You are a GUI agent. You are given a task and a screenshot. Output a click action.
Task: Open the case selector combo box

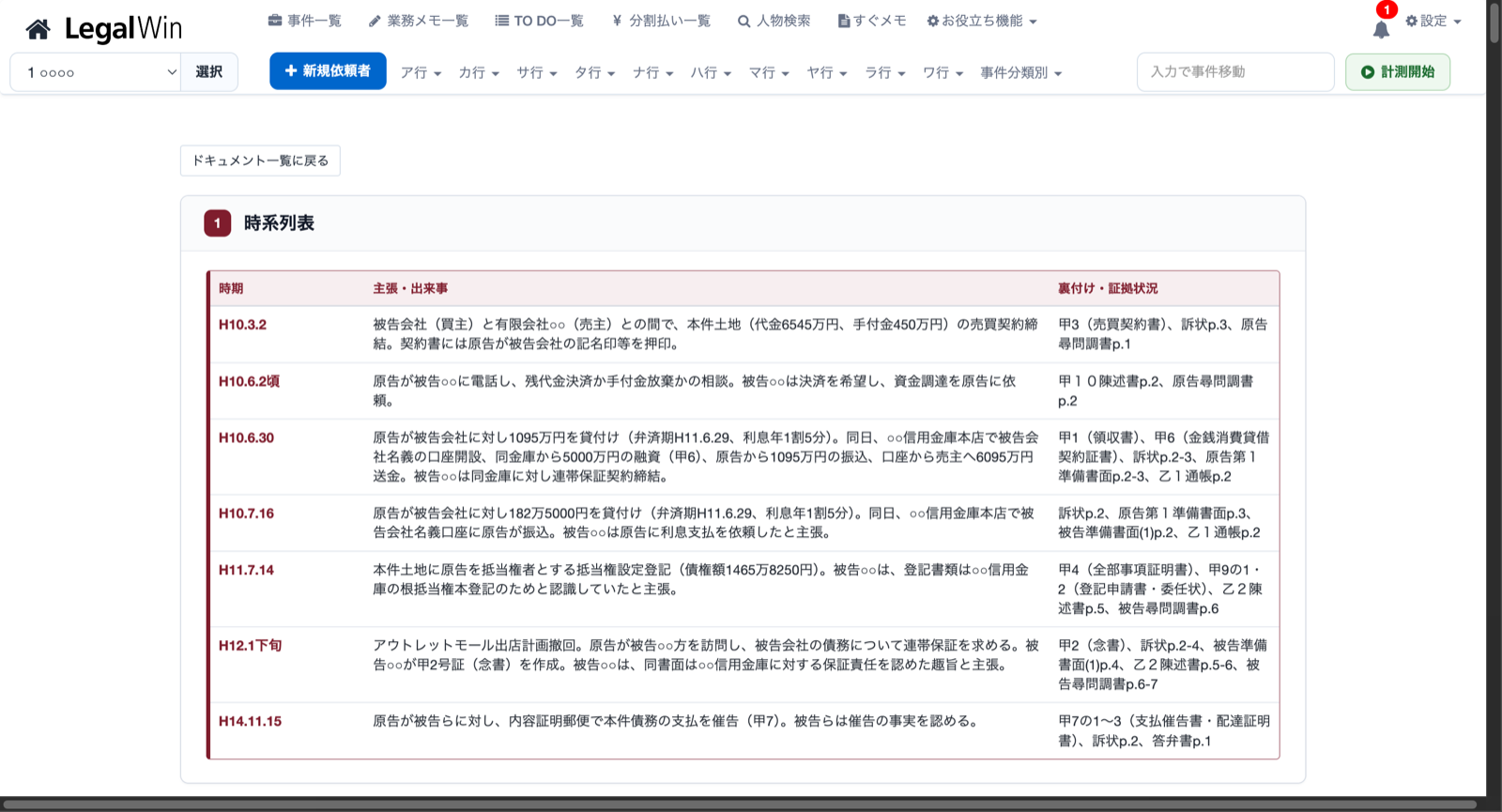(96, 72)
